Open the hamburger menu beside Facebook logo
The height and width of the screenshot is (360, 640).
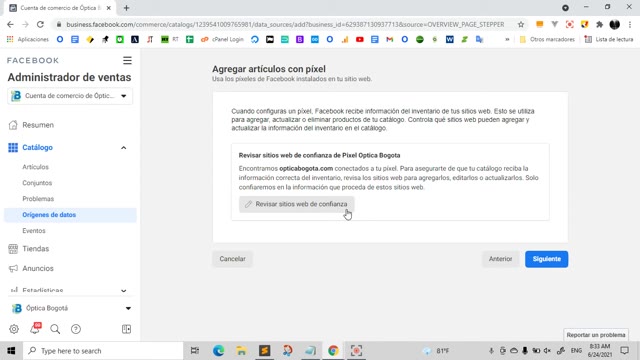127,60
